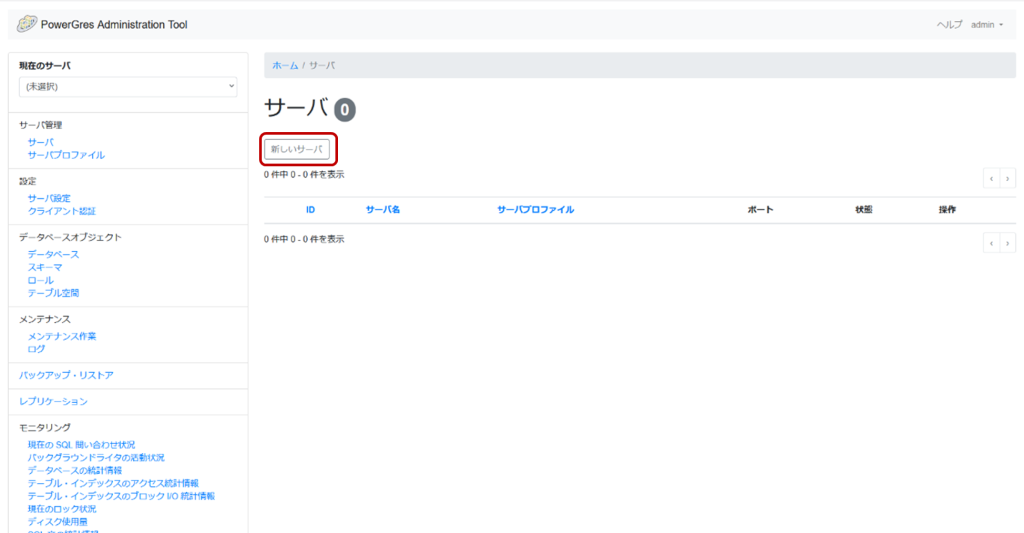This screenshot has width=1024, height=533.
Task: Open レプリケーション section
Action: click(53, 402)
